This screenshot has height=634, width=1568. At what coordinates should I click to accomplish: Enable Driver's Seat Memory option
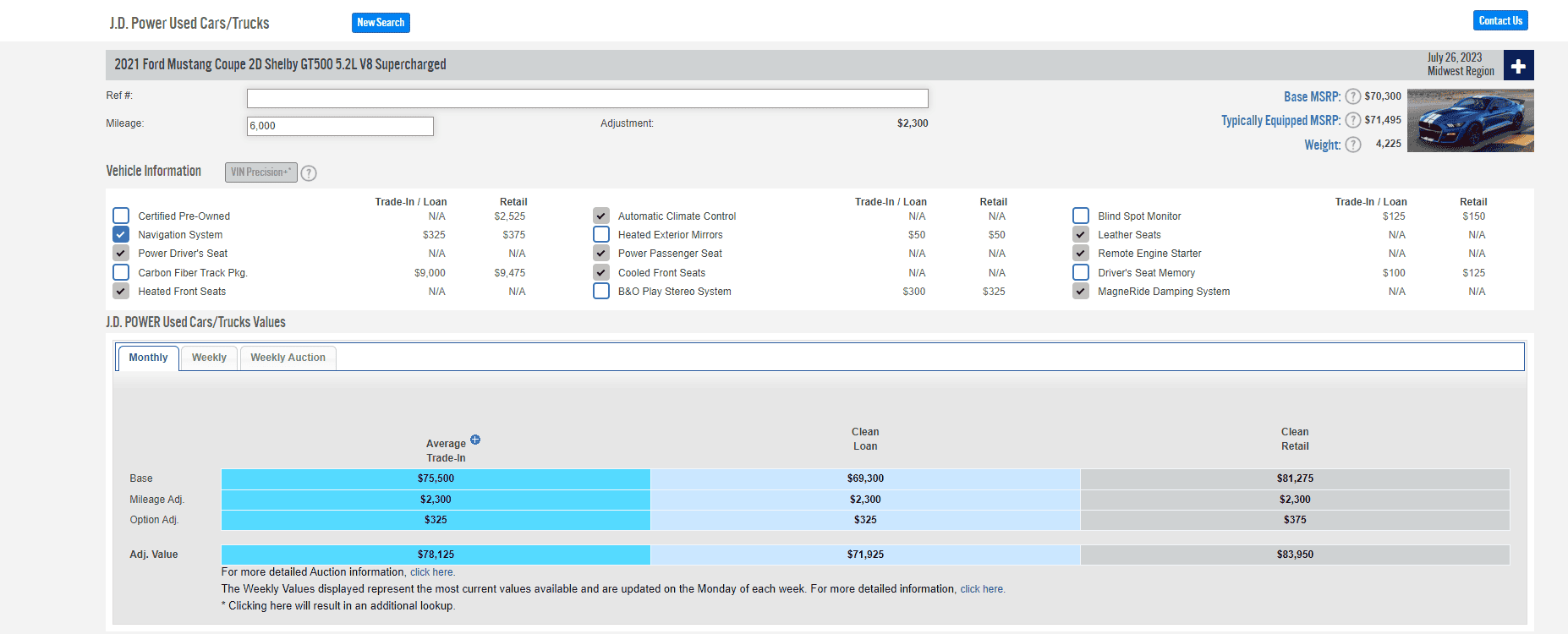tap(1081, 272)
